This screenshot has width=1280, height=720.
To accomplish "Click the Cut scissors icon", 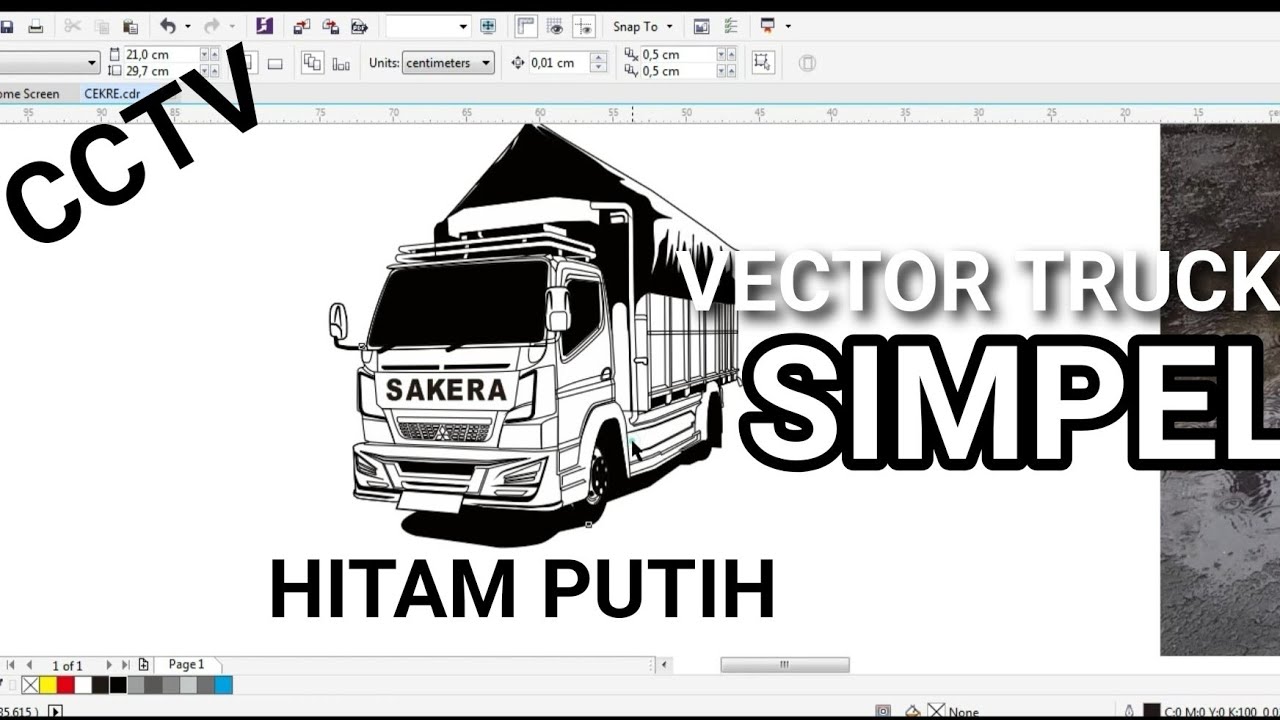I will (x=73, y=27).
